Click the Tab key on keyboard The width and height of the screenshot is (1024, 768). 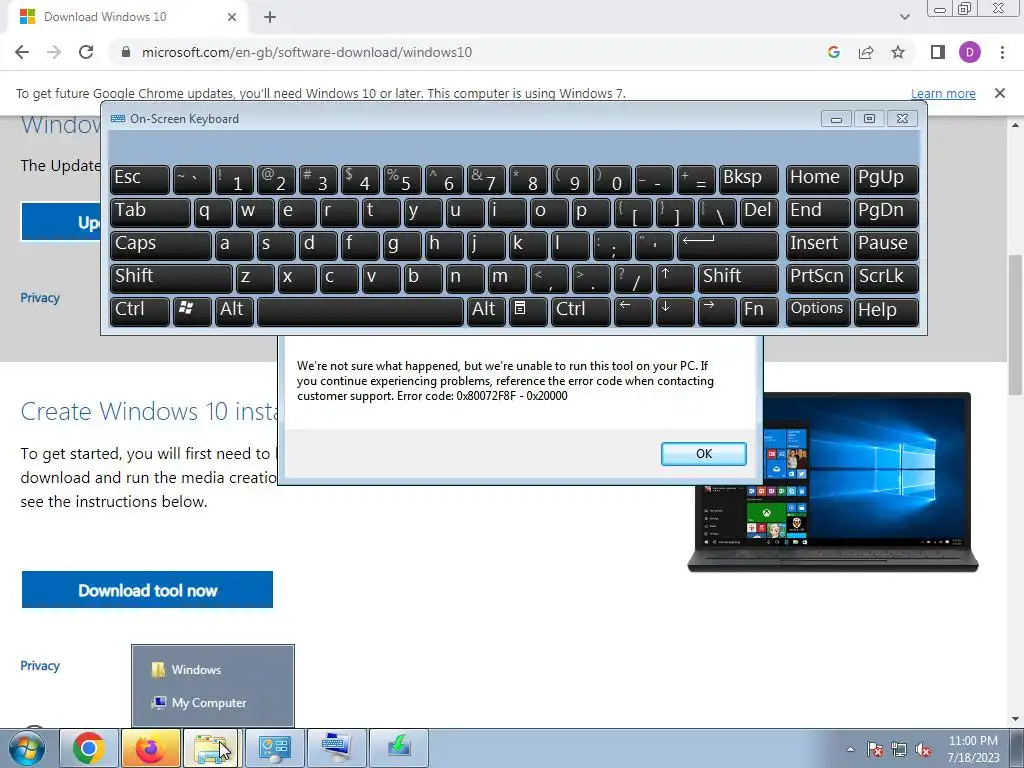[150, 212]
